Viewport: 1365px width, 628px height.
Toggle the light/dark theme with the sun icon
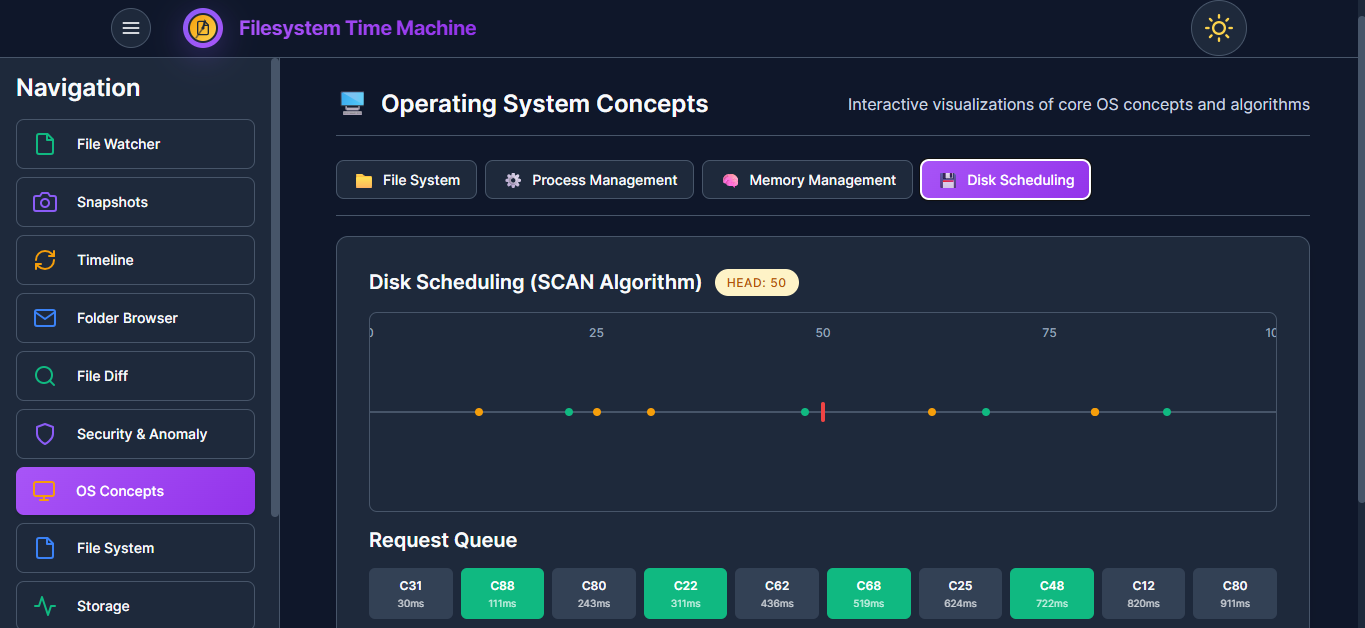point(1218,28)
